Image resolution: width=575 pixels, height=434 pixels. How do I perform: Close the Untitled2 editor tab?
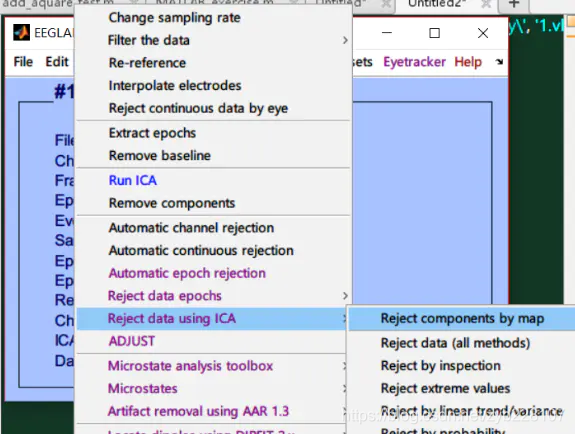(x=486, y=4)
